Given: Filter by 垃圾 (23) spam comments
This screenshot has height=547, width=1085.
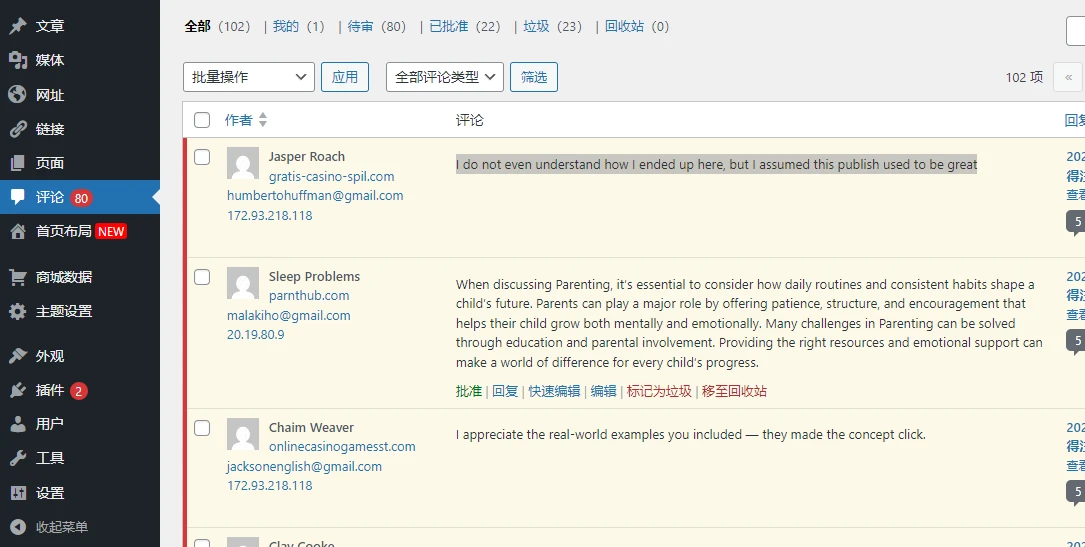Looking at the screenshot, I should point(552,26).
